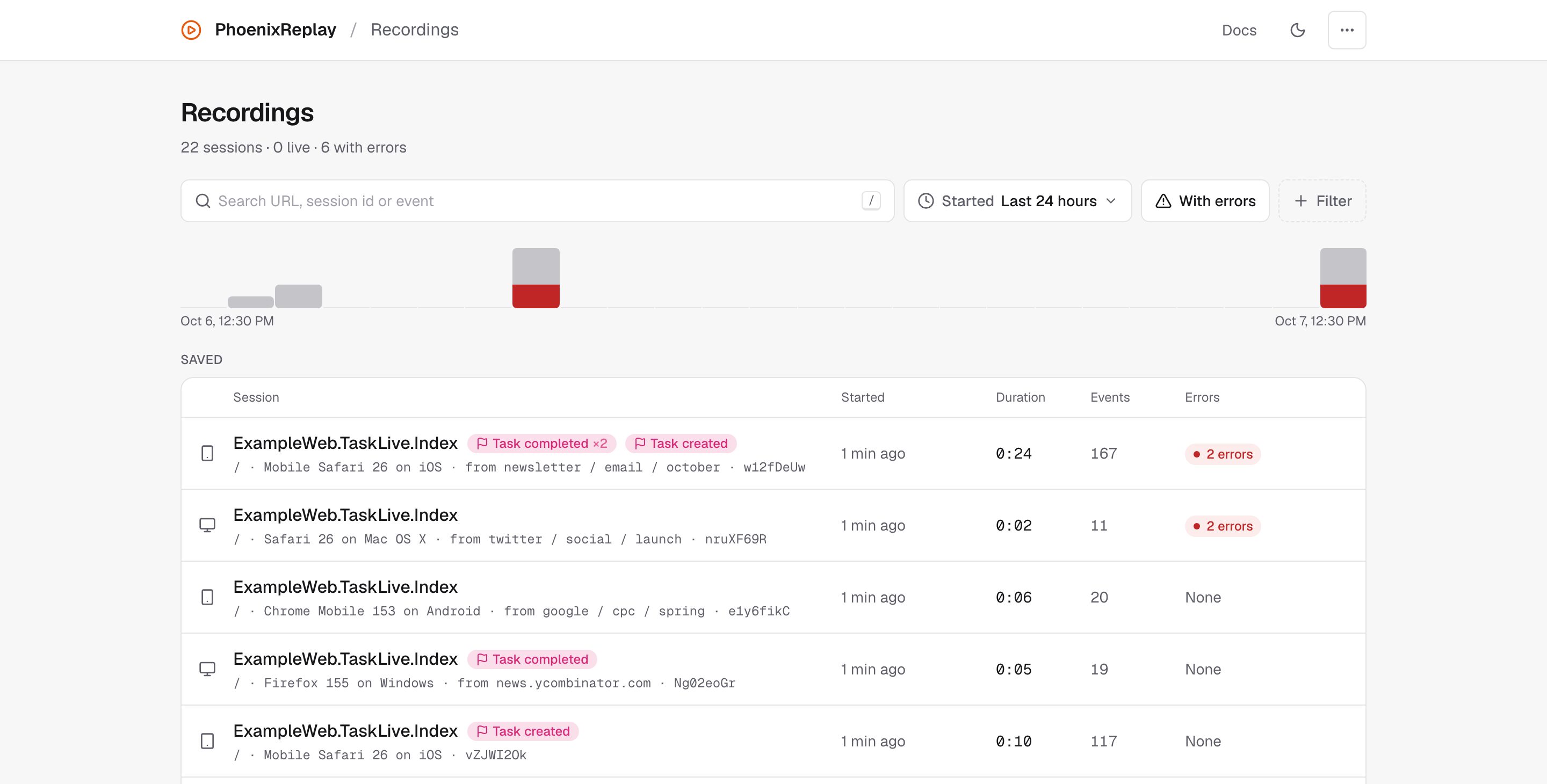This screenshot has height=784, width=1547.
Task: Click the magnifier search icon
Action: point(203,201)
